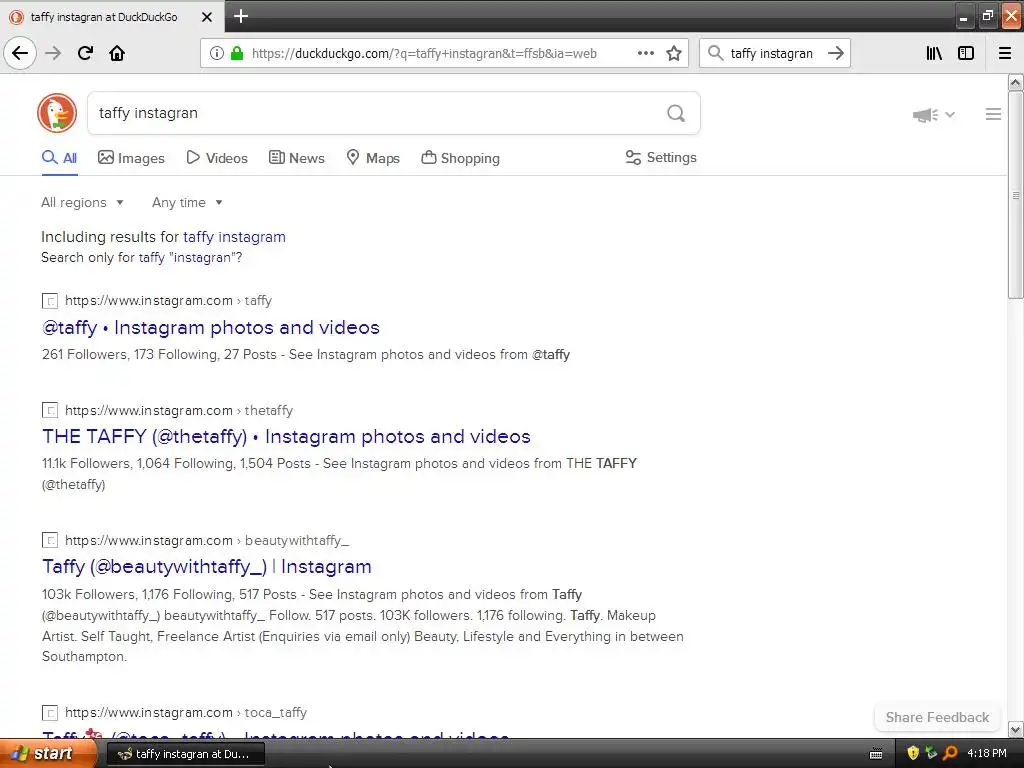Screen dimensions: 1024x768
Task: Switch to the Shopping tab
Action: pos(460,158)
